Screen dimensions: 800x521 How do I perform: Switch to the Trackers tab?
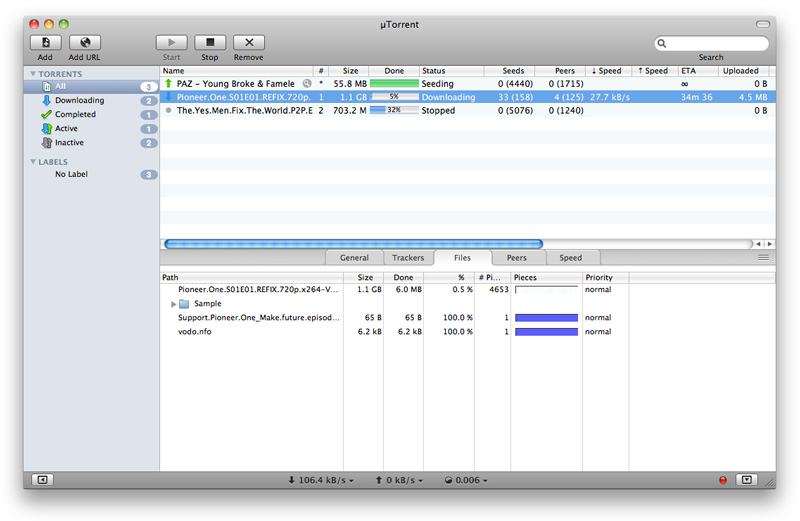tap(408, 258)
